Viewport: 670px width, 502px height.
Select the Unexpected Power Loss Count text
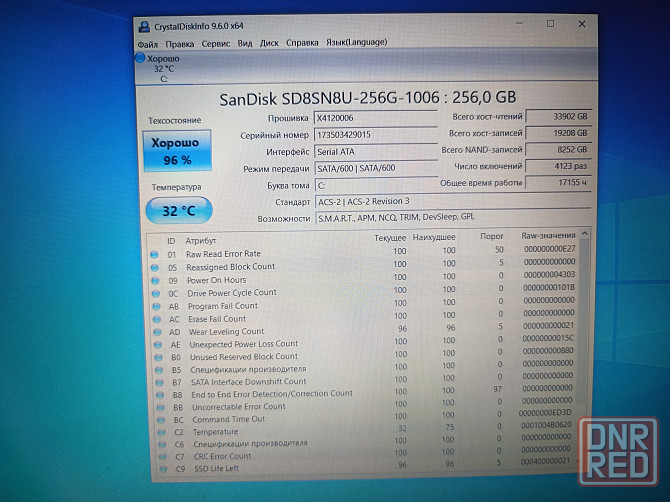(x=244, y=344)
